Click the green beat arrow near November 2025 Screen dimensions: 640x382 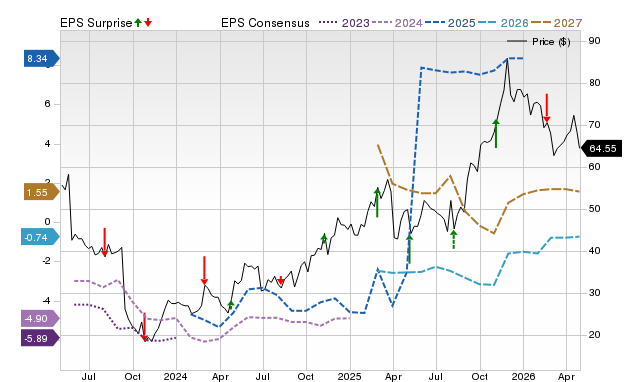coord(496,133)
